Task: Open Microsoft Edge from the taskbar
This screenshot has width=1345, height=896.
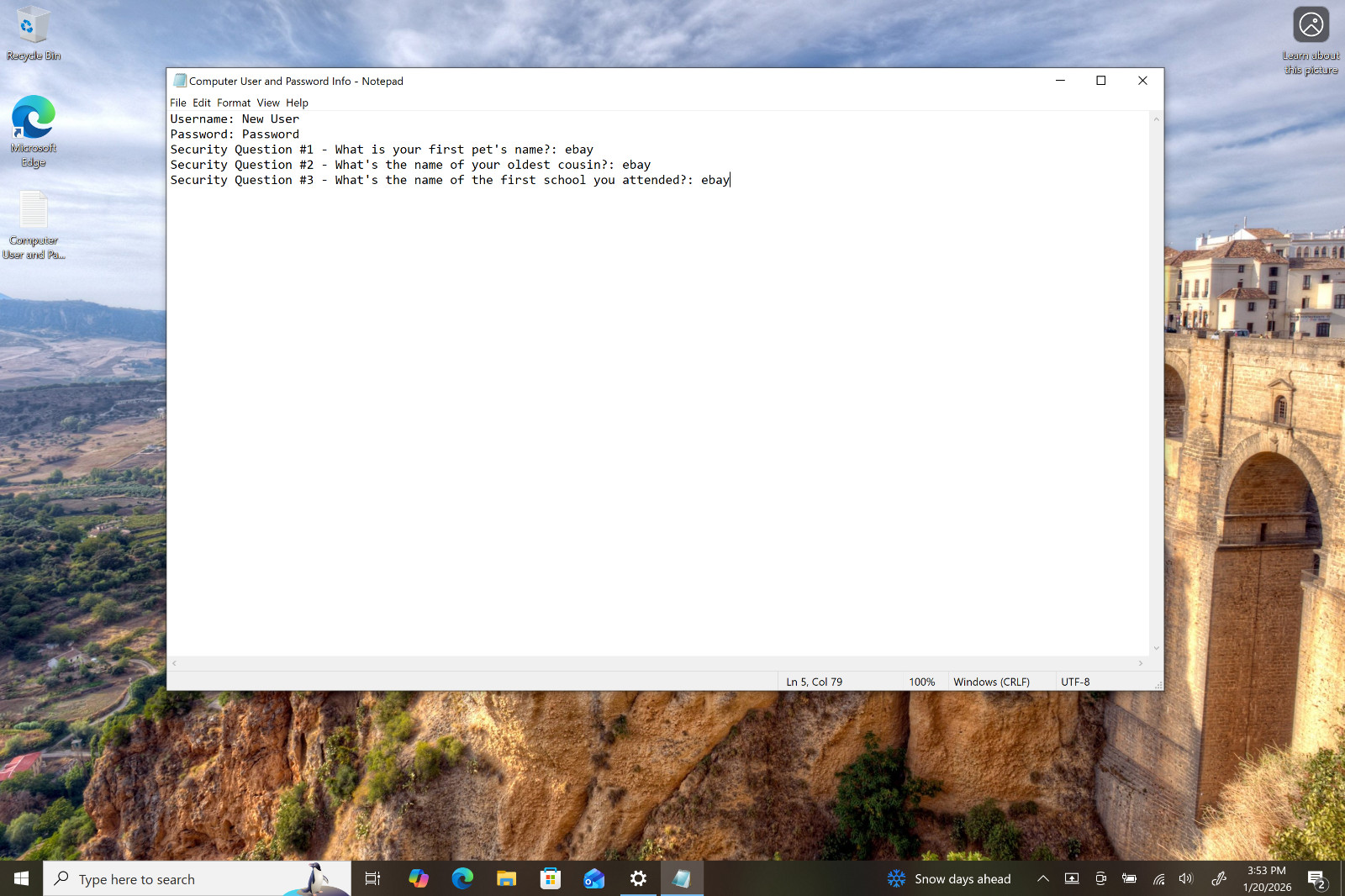Action: pos(462,878)
